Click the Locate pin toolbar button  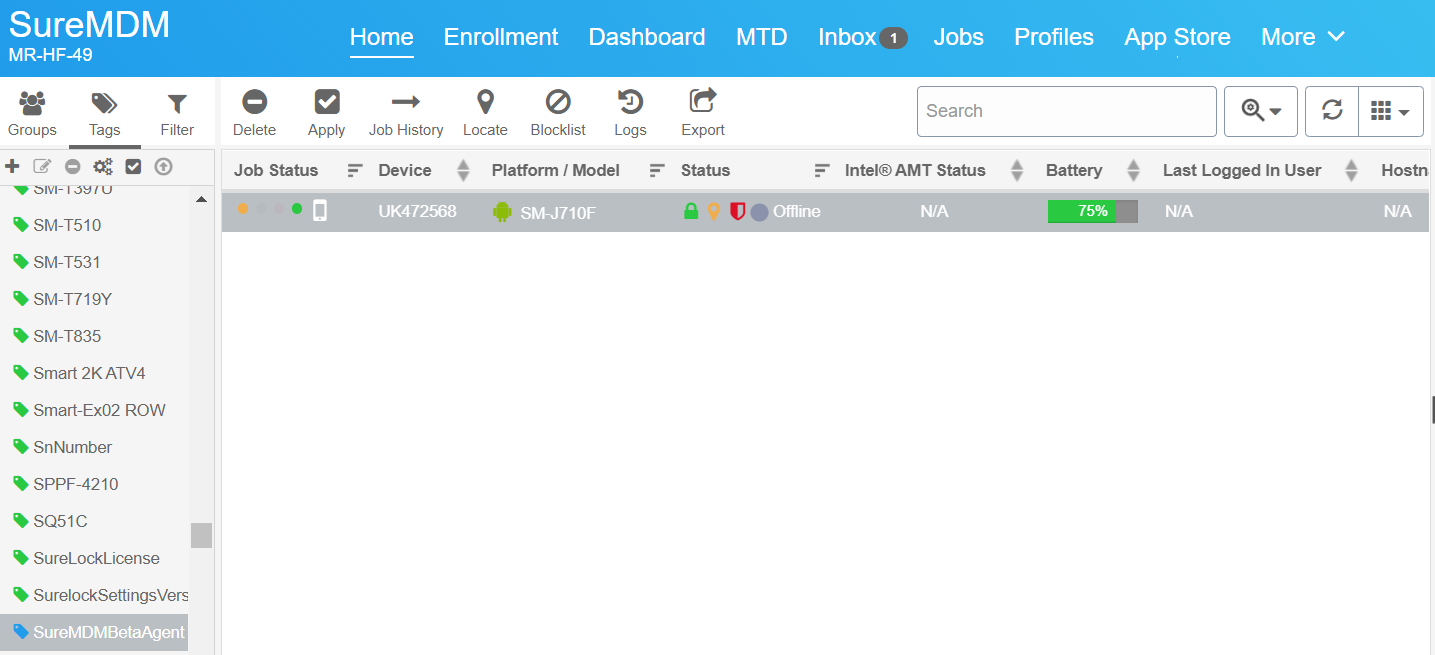pyautogui.click(x=485, y=114)
